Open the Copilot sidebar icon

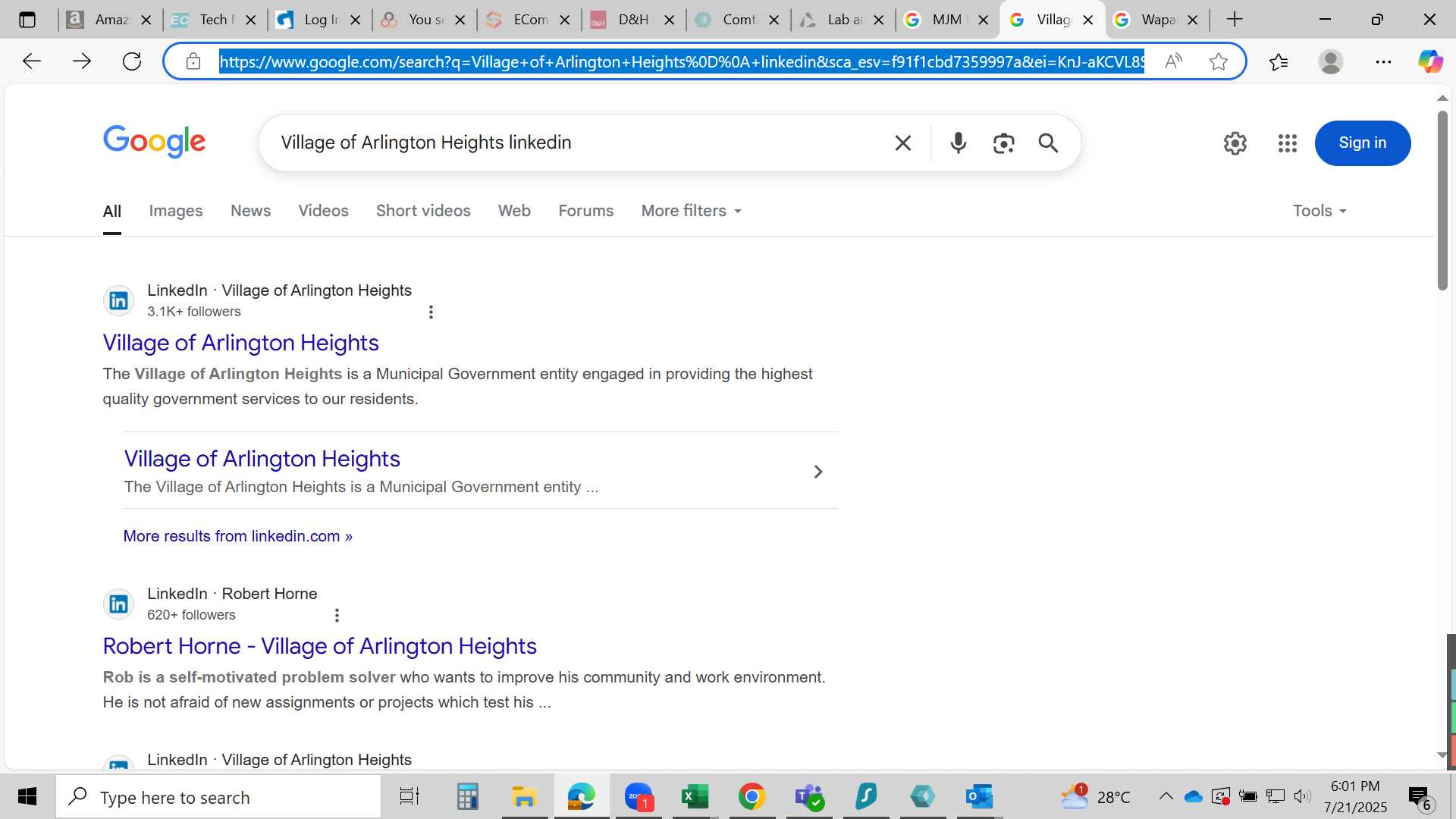[x=1431, y=61]
